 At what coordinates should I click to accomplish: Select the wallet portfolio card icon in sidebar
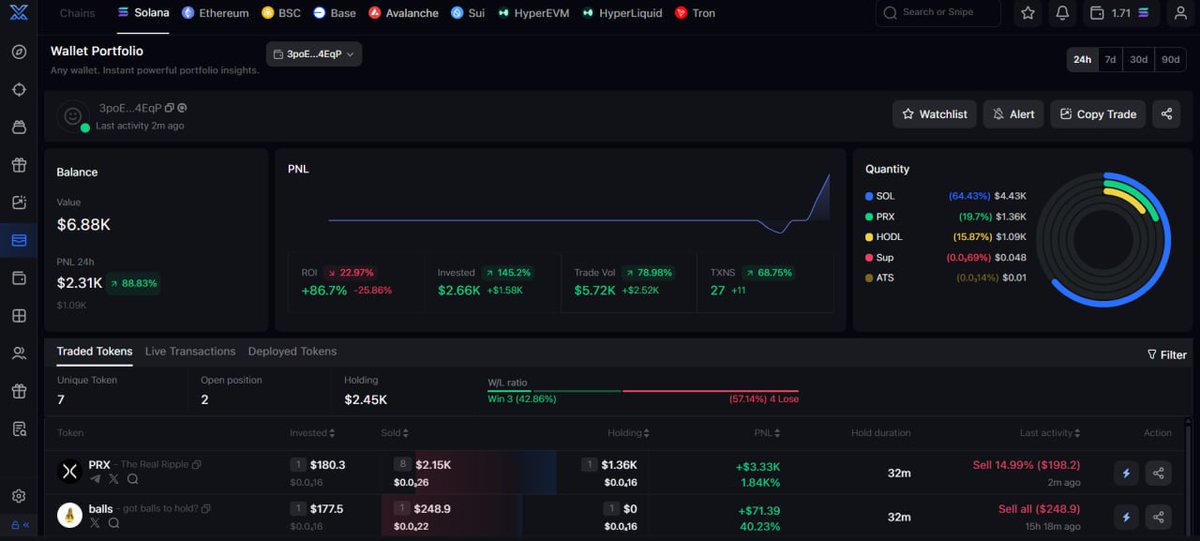[x=19, y=240]
